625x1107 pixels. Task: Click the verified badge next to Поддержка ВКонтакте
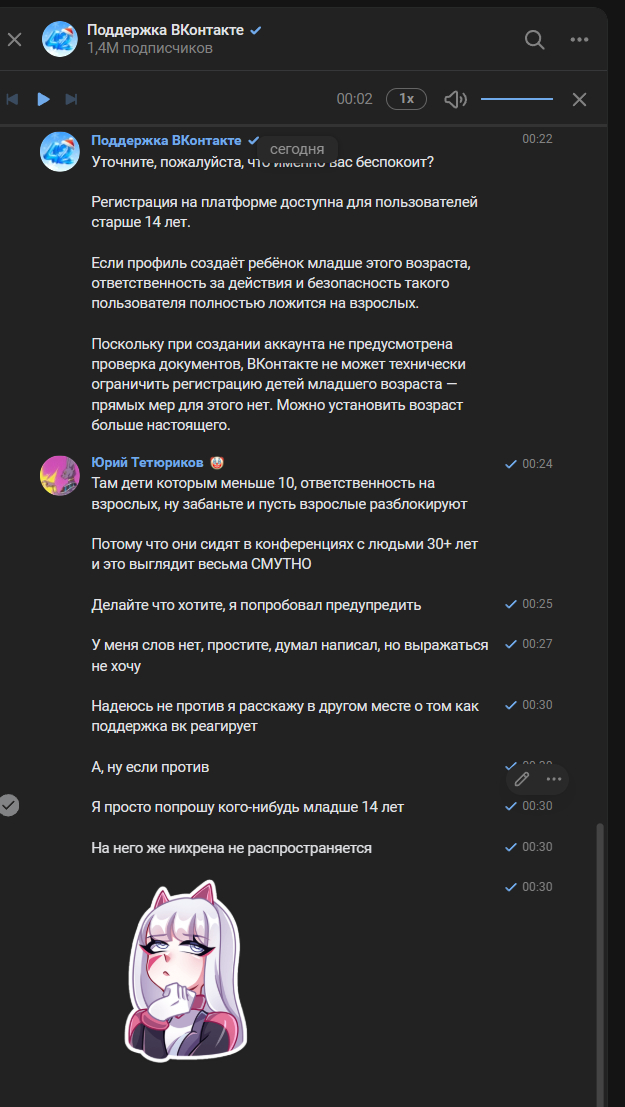[257, 30]
